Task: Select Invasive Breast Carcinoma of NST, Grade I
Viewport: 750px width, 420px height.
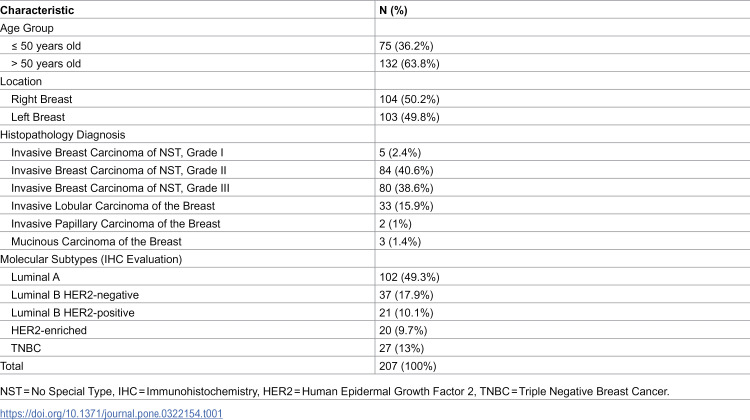Action: tap(117, 153)
